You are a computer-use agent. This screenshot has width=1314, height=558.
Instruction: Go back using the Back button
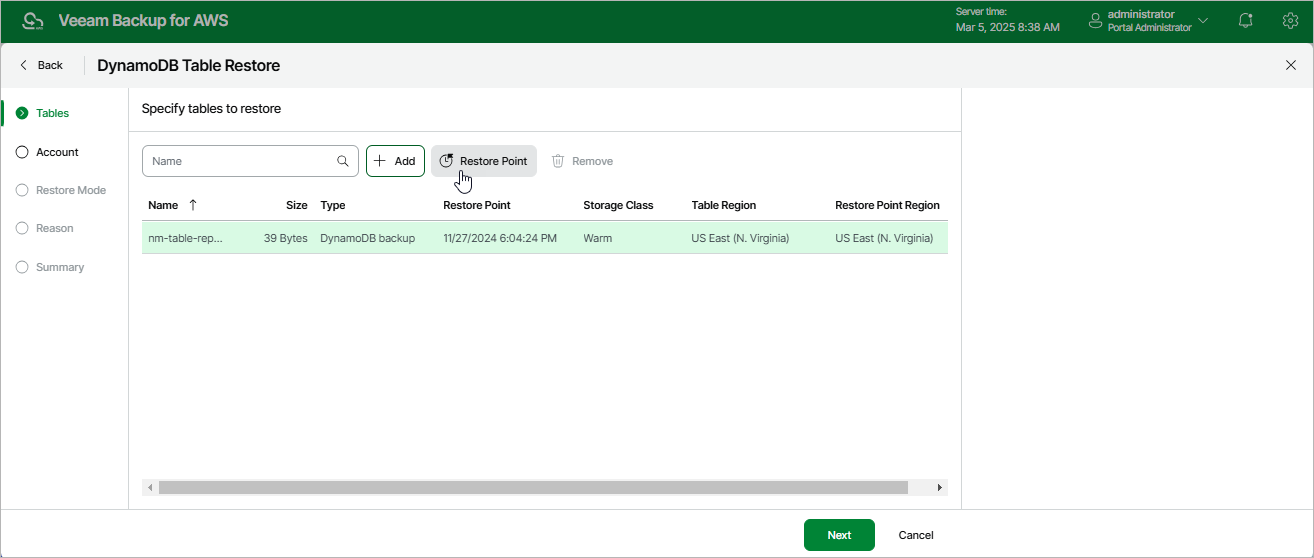41,65
